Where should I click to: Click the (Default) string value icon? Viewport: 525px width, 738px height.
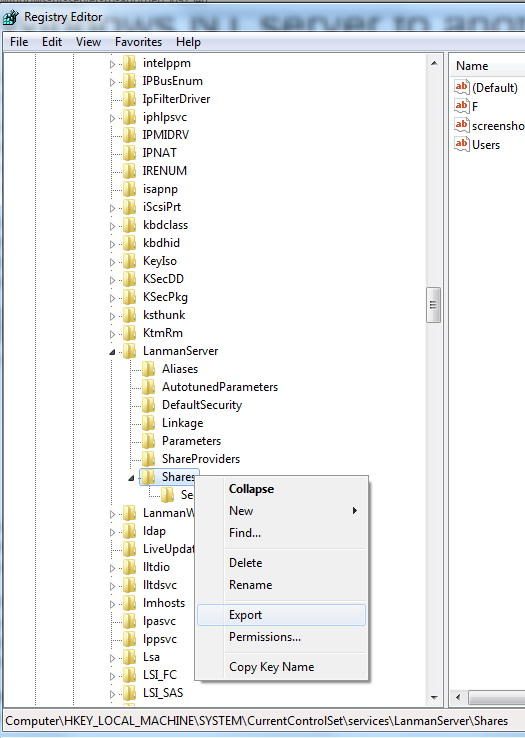click(x=461, y=87)
